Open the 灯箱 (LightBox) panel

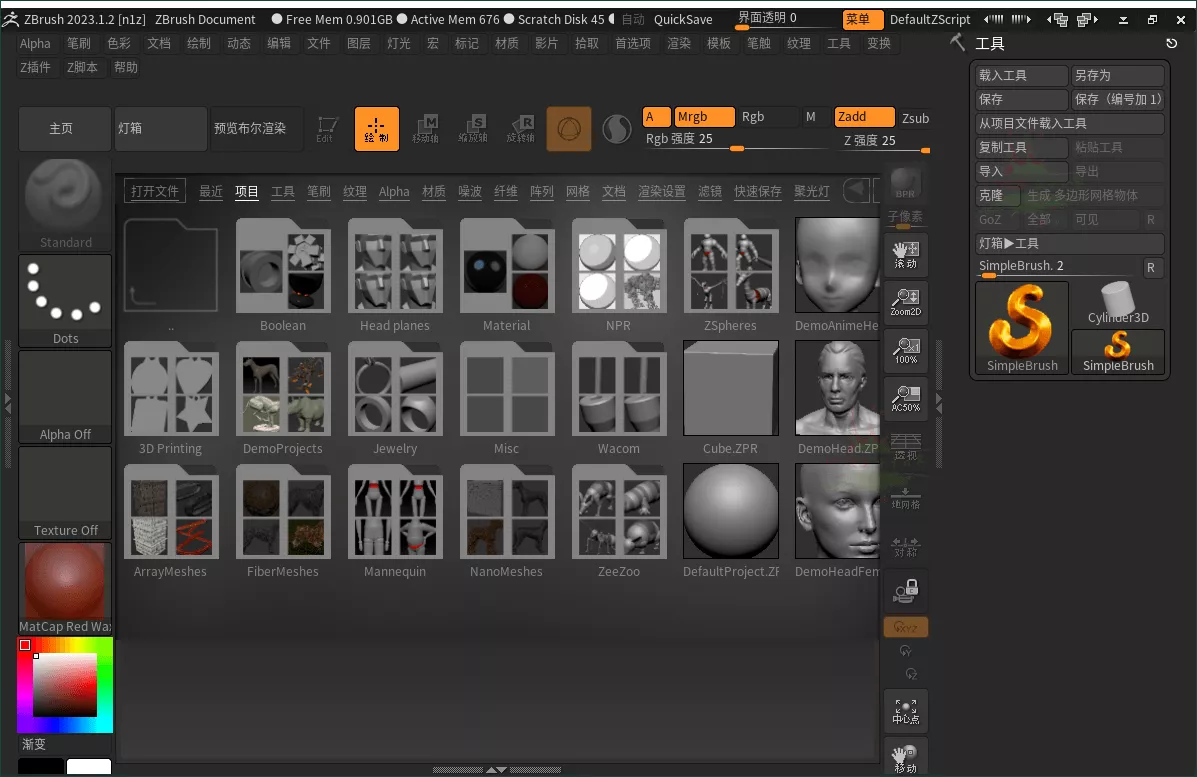(x=160, y=128)
